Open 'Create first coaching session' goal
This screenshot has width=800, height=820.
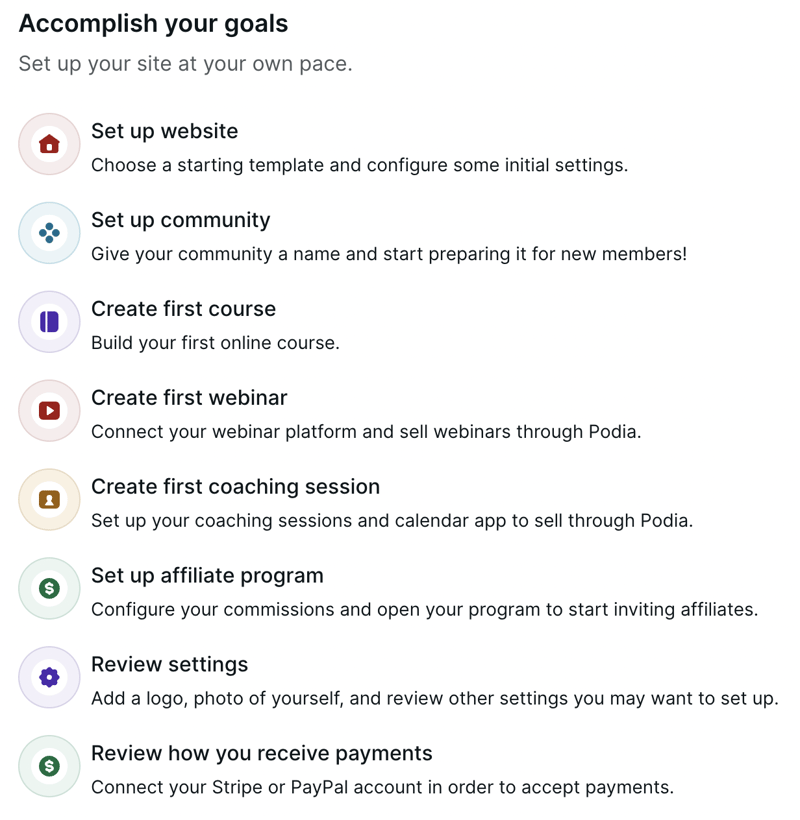pos(235,487)
